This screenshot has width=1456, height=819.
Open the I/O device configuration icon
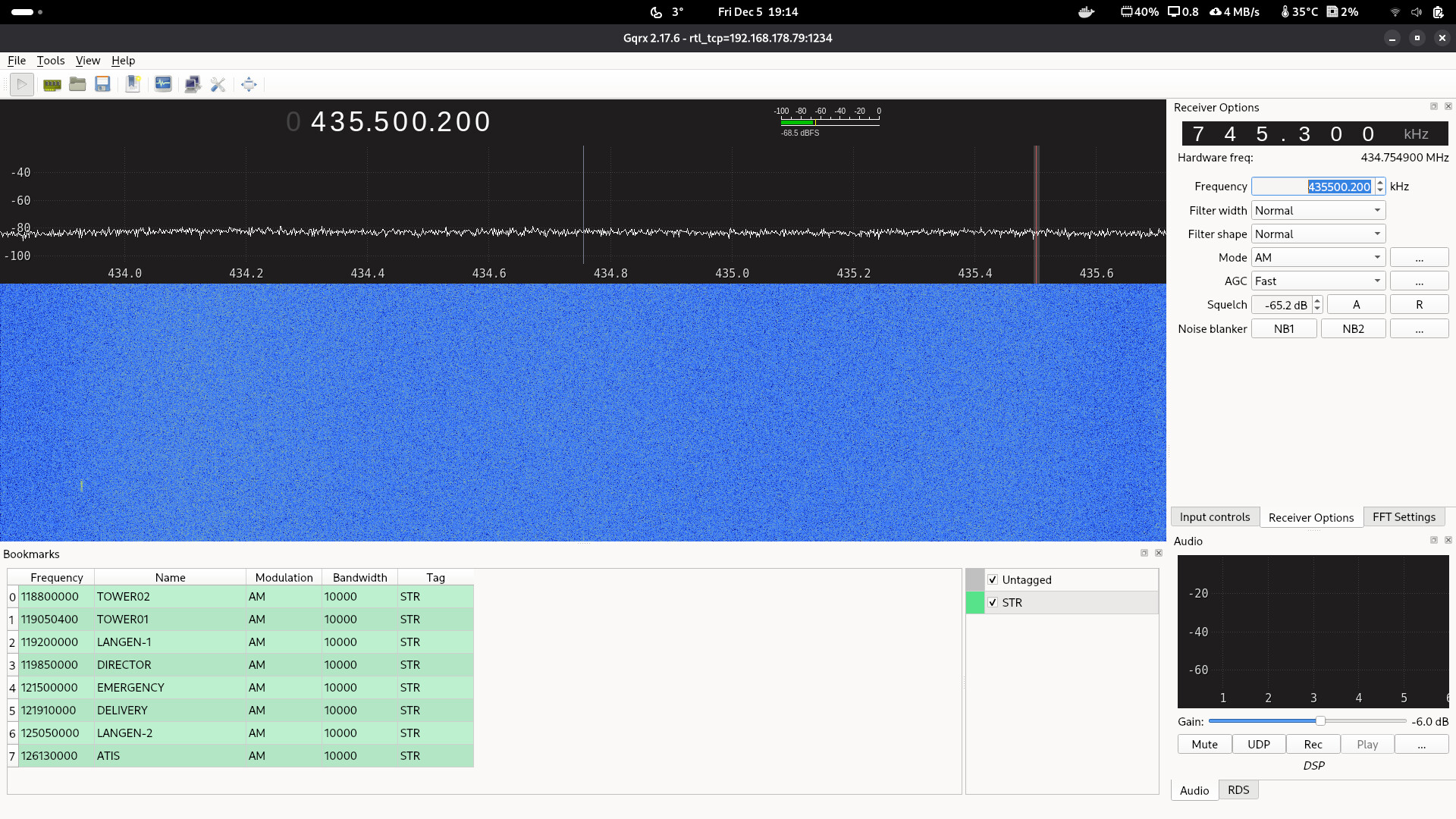pos(52,84)
